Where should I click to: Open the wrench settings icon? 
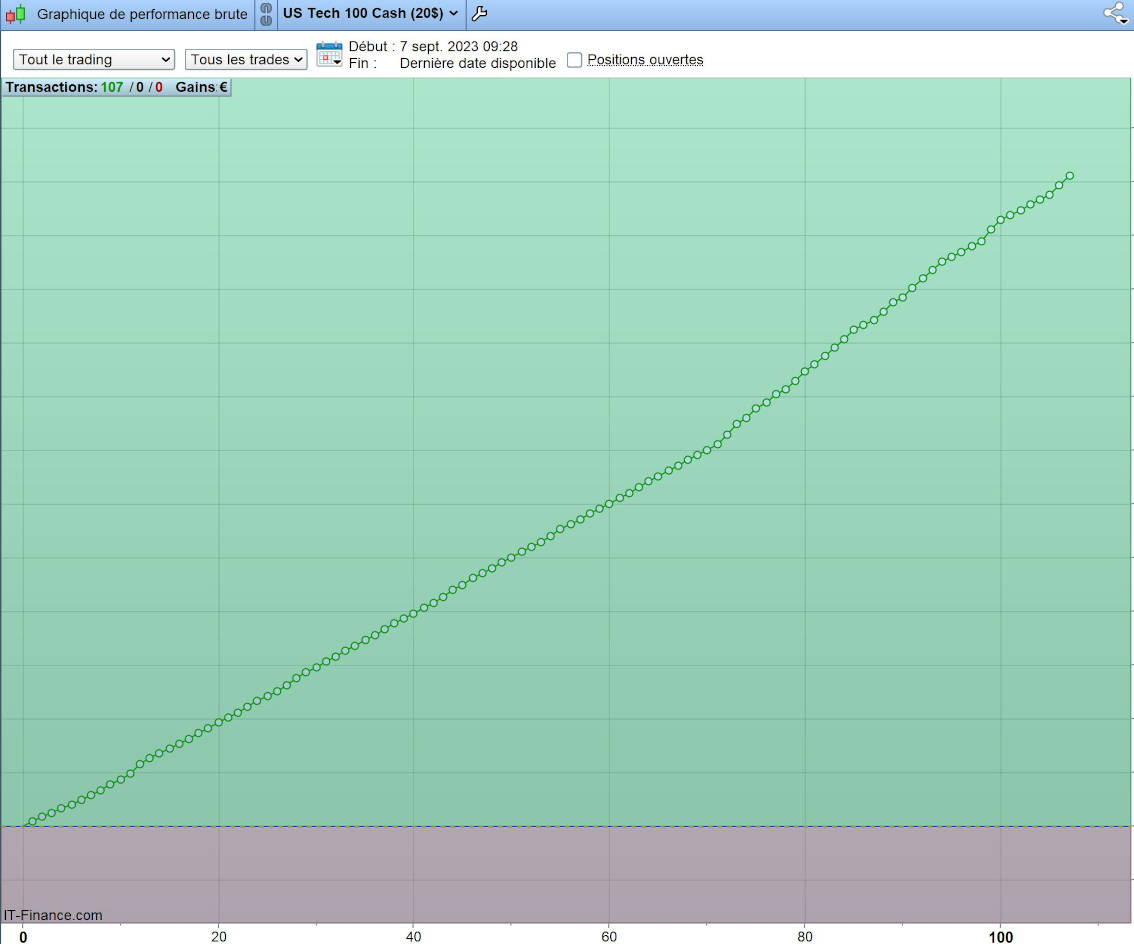point(479,13)
